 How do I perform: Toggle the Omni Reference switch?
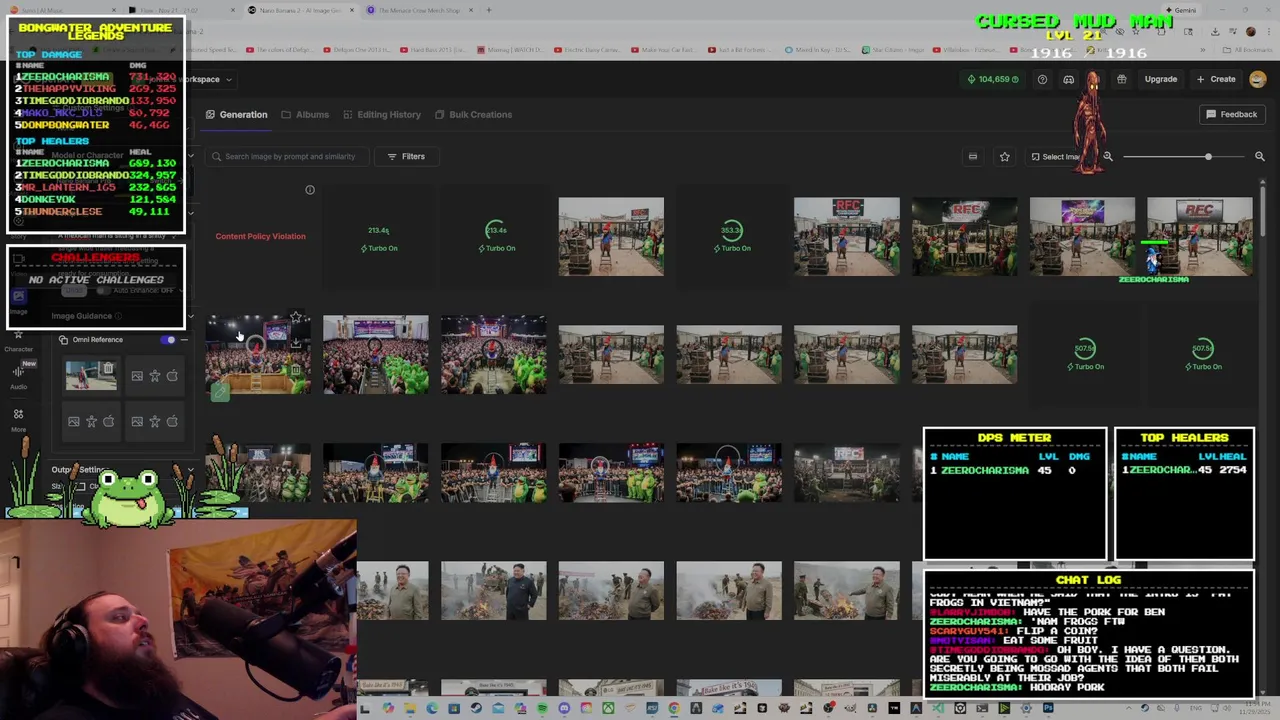point(168,340)
